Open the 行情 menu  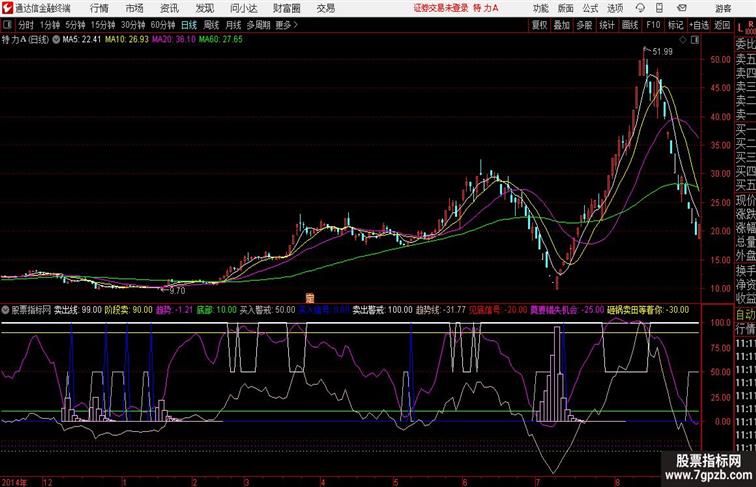pos(99,8)
